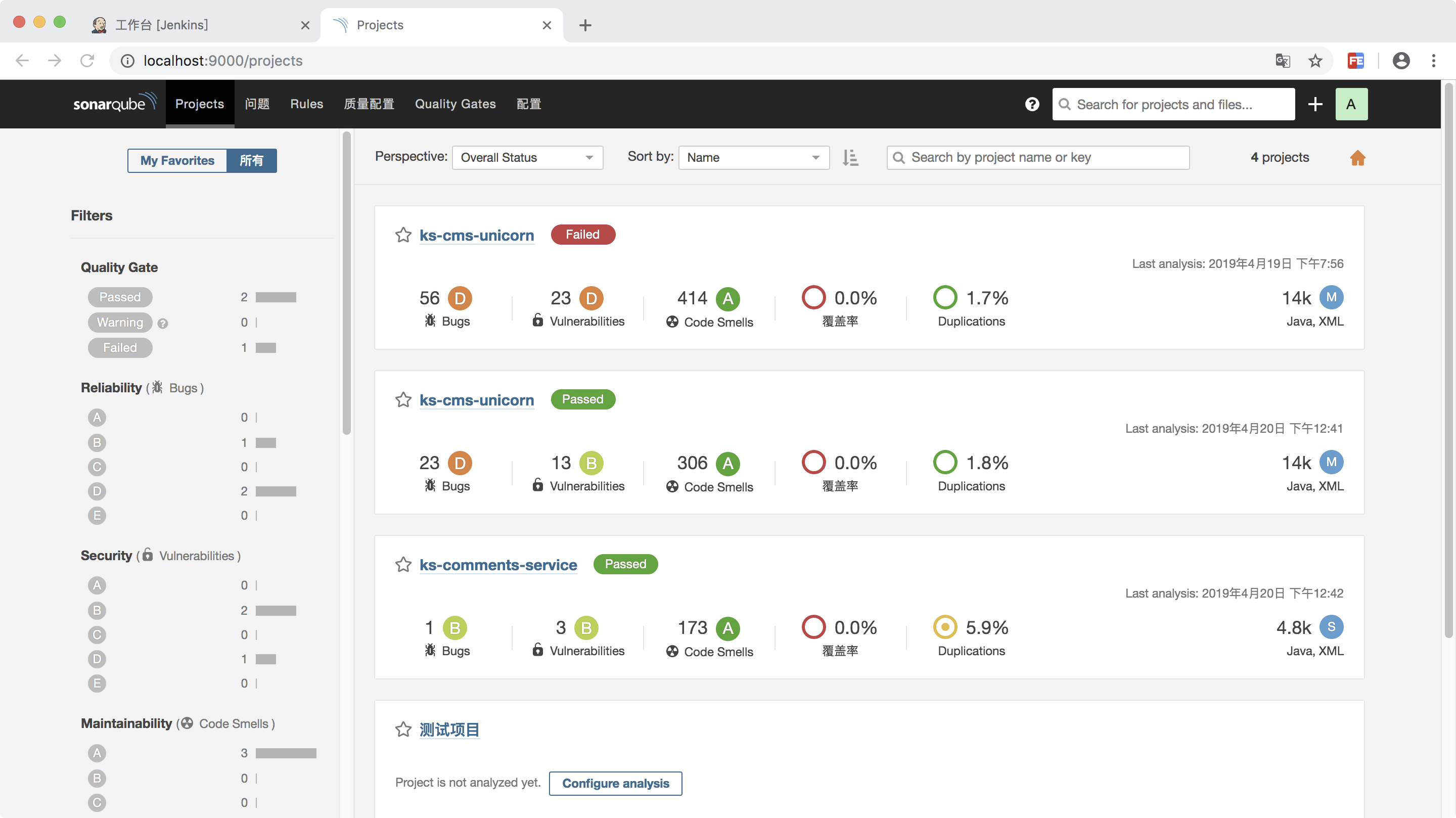This screenshot has height=818, width=1456.
Task: Click the user avatar "A" icon
Action: (1351, 104)
